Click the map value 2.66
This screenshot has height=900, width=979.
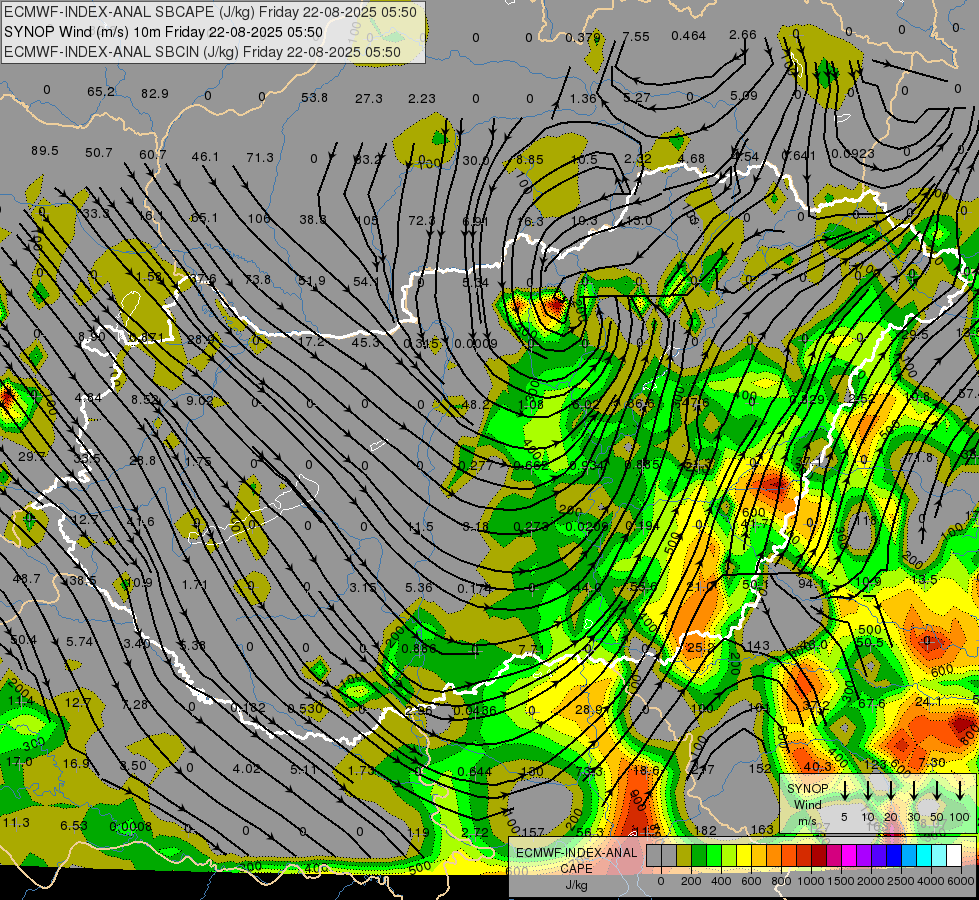[x=743, y=34]
